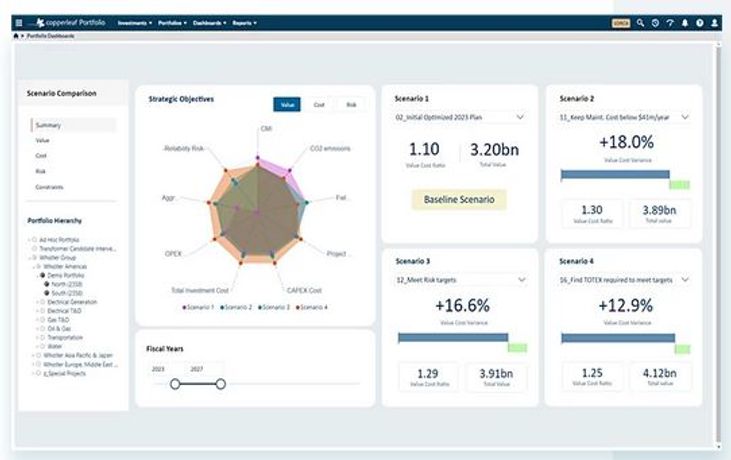Open the help question mark icon
Viewport: 731px width, 460px height.
pos(670,23)
